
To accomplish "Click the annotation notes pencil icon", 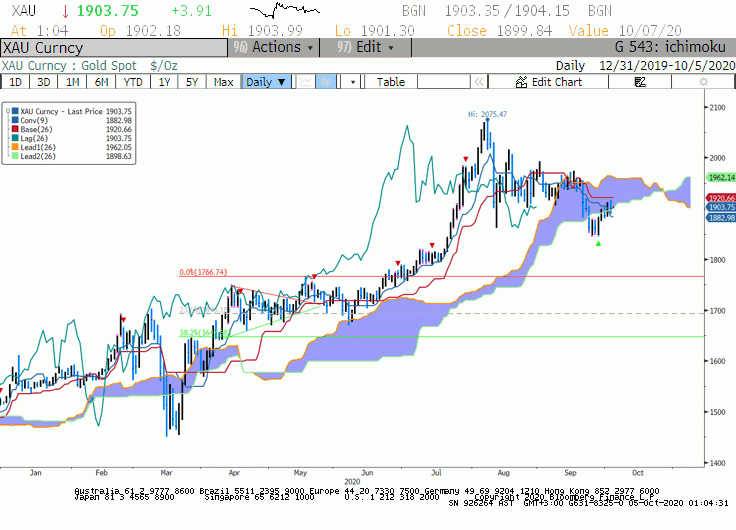I will 640,82.
